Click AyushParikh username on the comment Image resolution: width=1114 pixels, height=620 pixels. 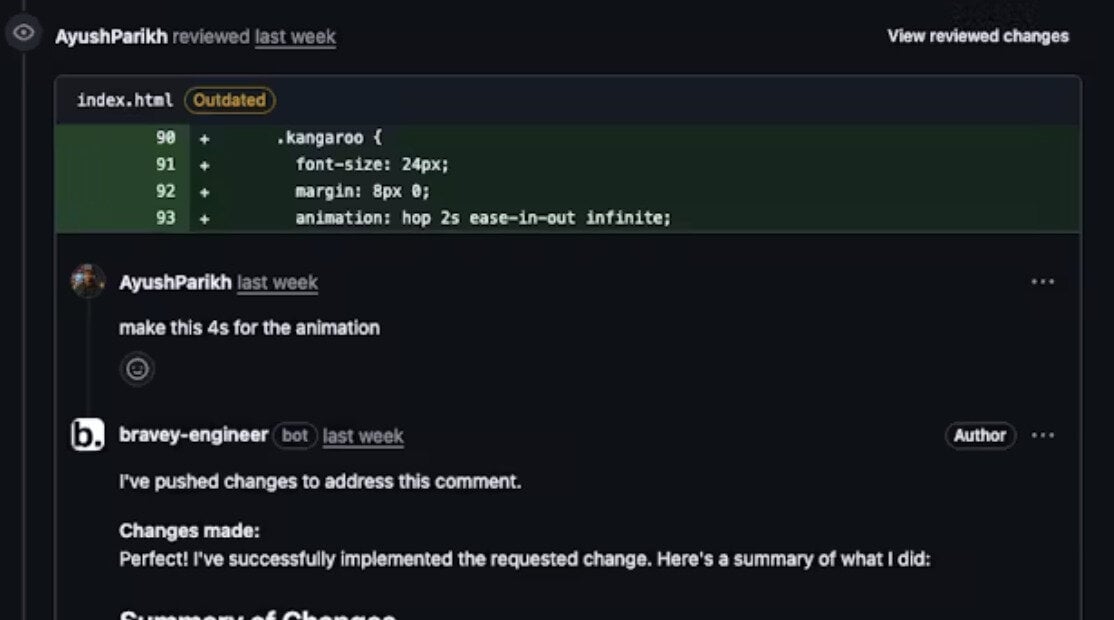point(175,282)
